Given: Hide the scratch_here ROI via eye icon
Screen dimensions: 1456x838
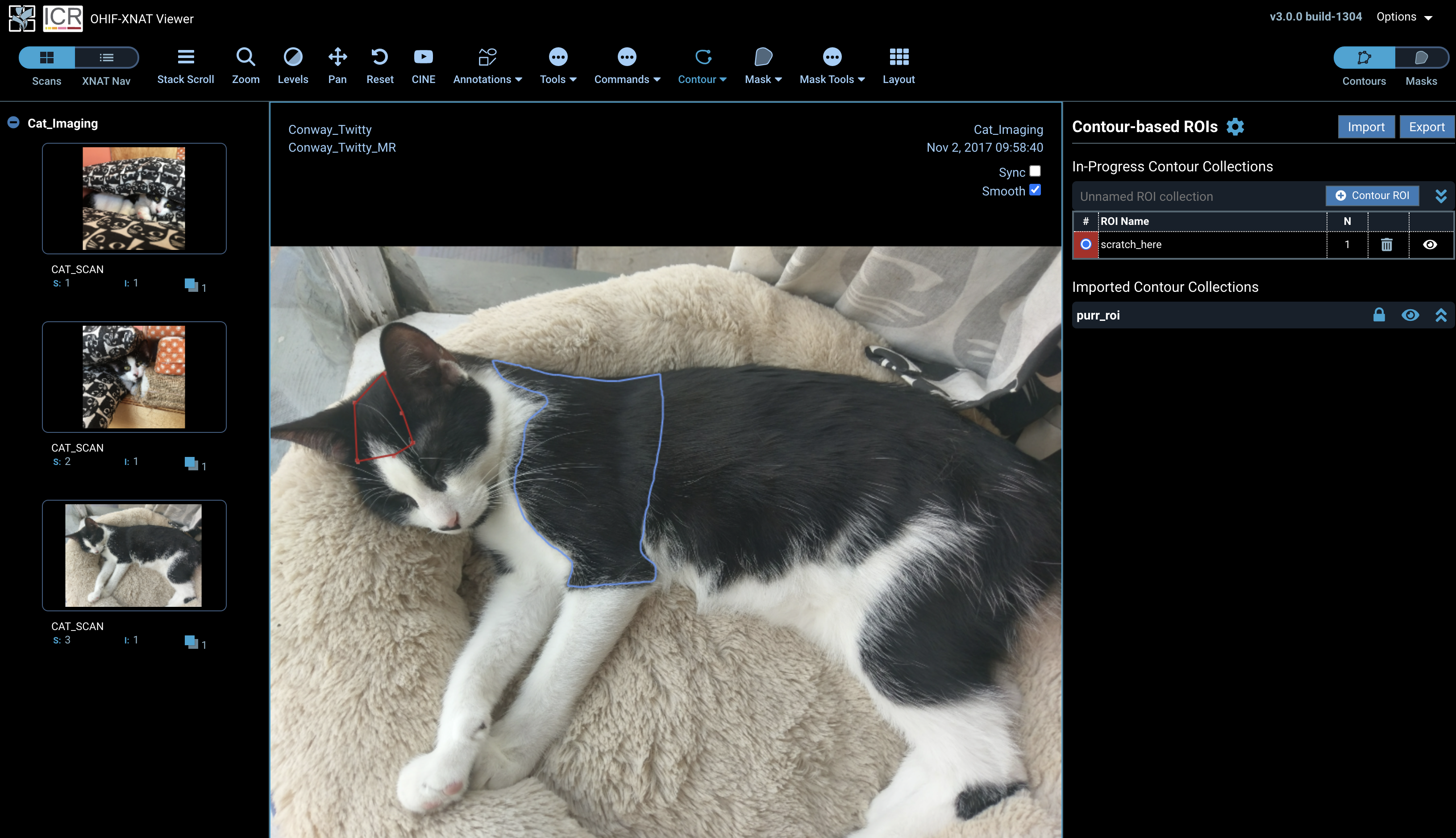Looking at the screenshot, I should pos(1430,245).
